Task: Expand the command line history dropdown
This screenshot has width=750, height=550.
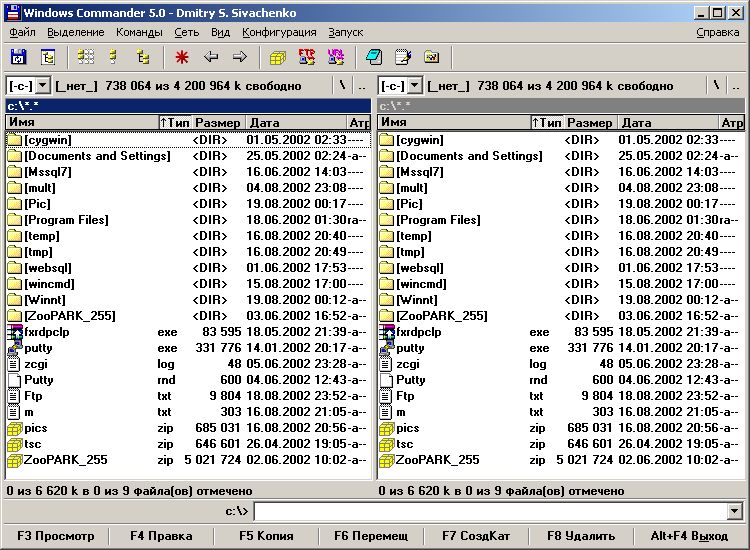Action: 734,512
